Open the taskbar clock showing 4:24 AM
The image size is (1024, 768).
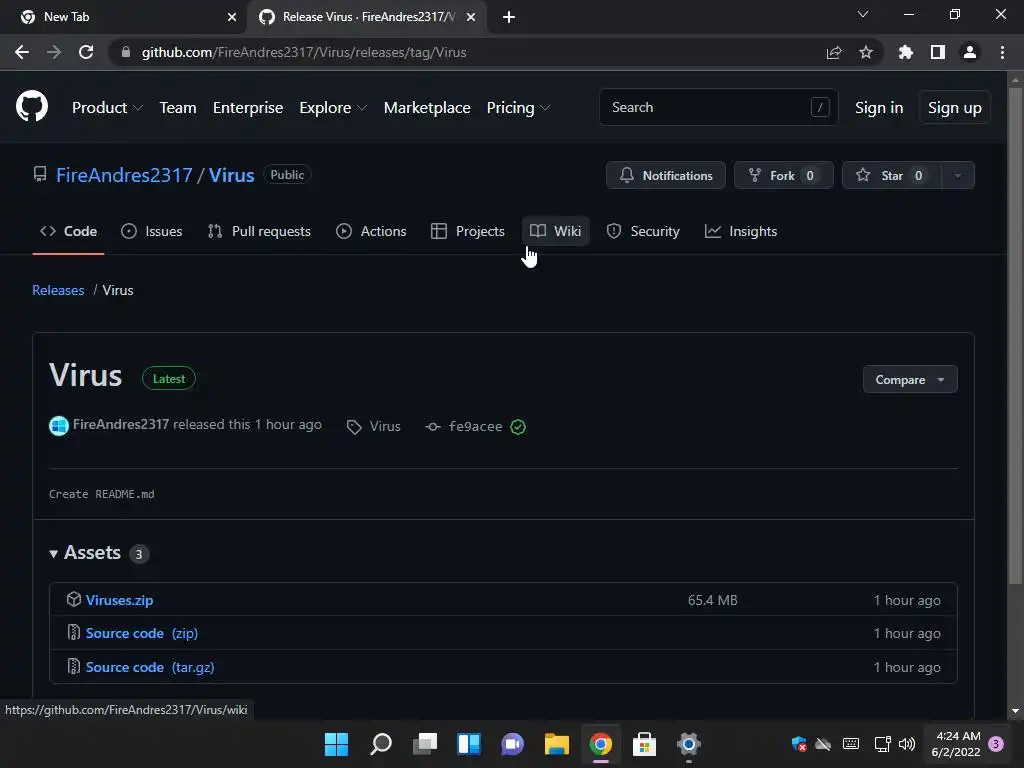click(x=956, y=744)
